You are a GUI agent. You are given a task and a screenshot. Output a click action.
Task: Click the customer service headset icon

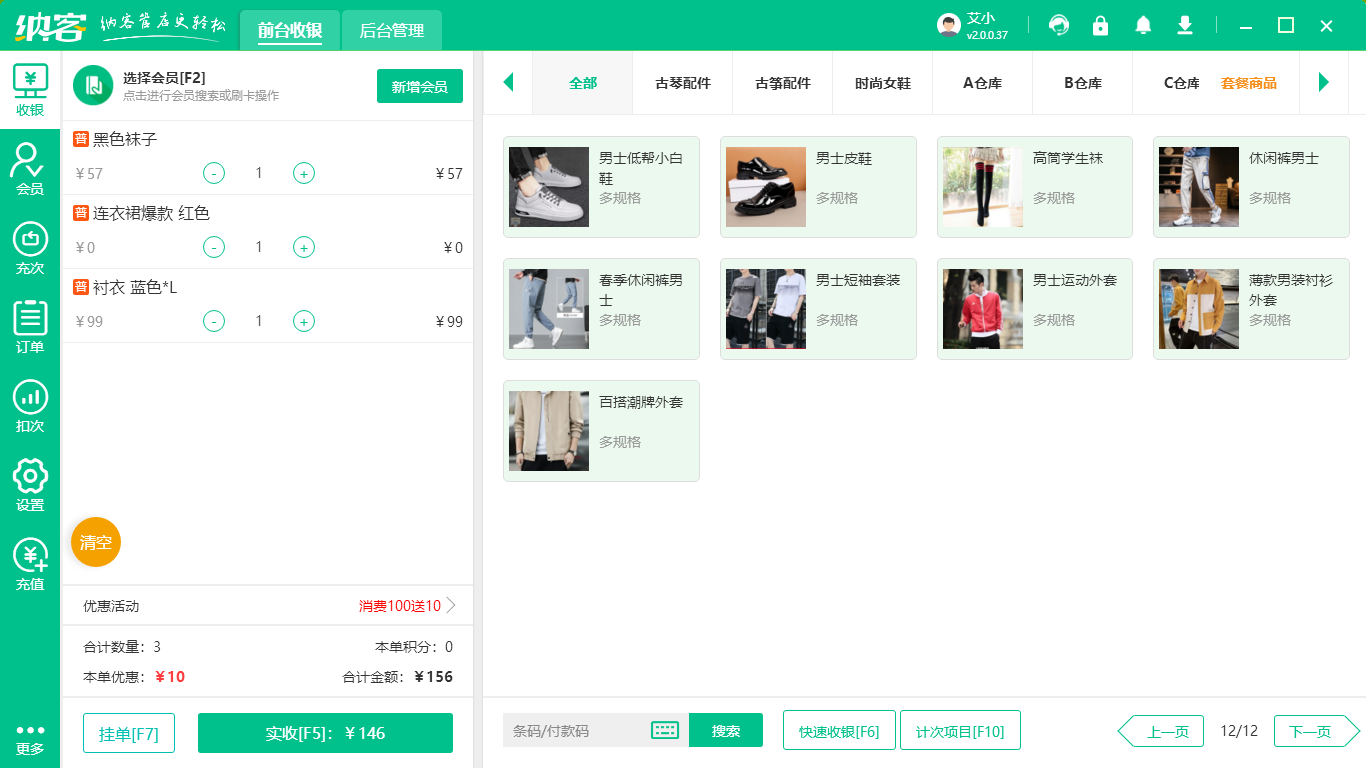(x=1057, y=25)
